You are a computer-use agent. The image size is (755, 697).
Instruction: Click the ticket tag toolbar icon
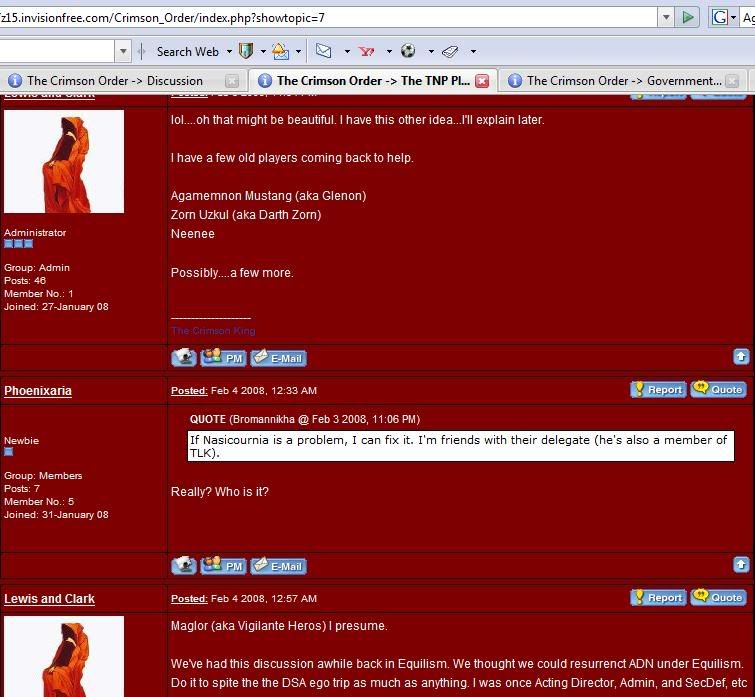click(450, 51)
